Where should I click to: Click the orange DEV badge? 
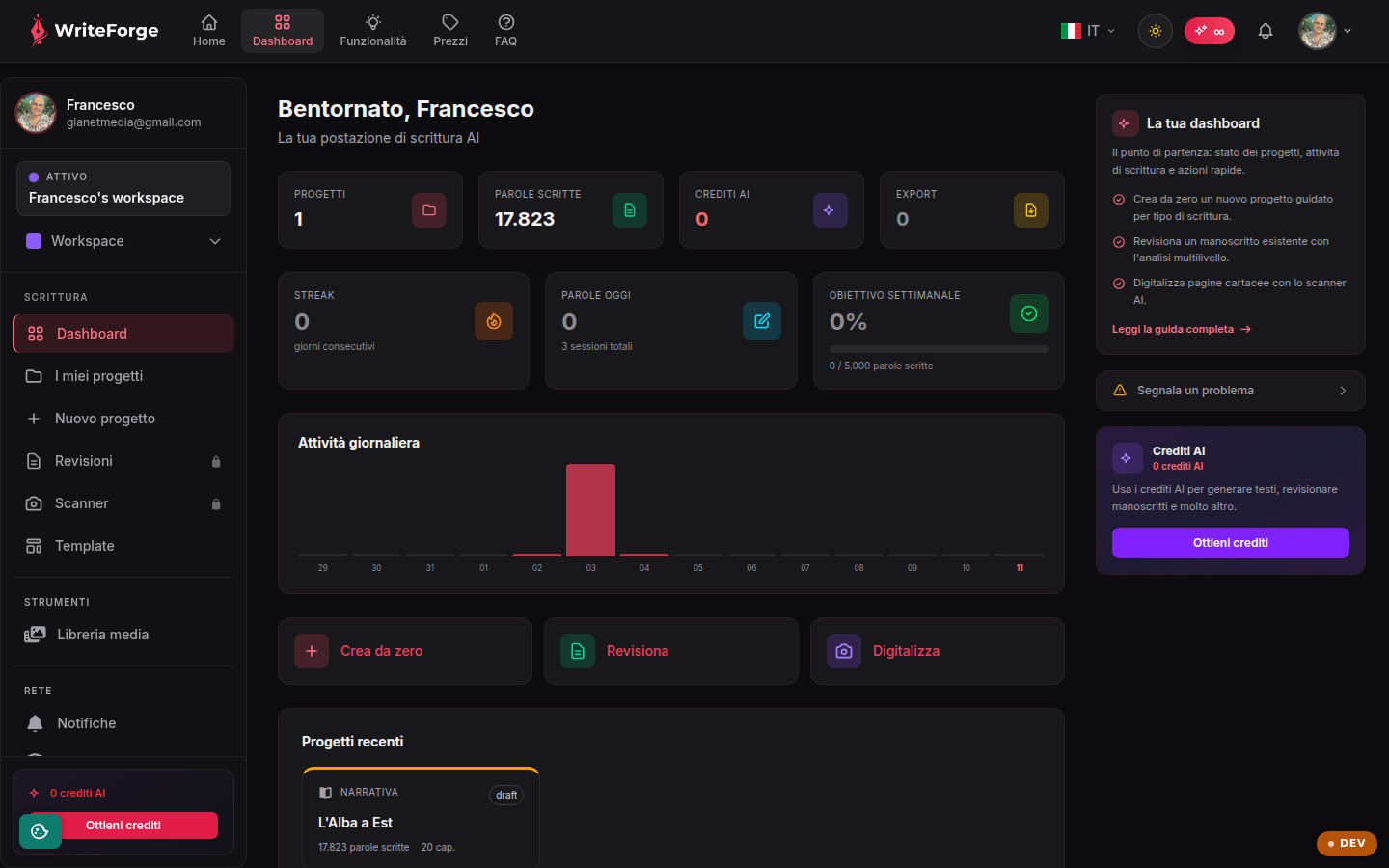point(1347,843)
